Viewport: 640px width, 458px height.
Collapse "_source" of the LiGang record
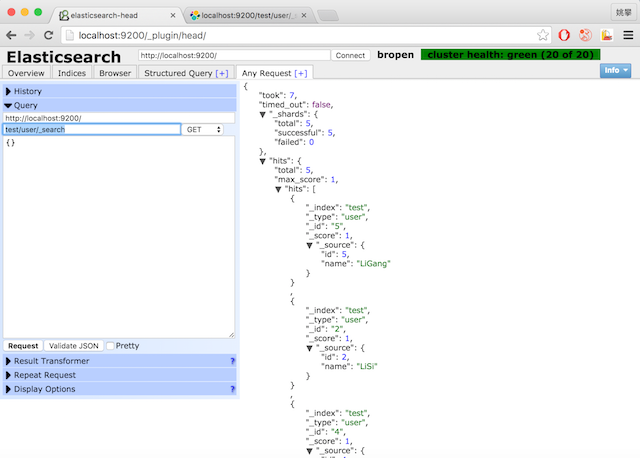pyautogui.click(x=309, y=245)
